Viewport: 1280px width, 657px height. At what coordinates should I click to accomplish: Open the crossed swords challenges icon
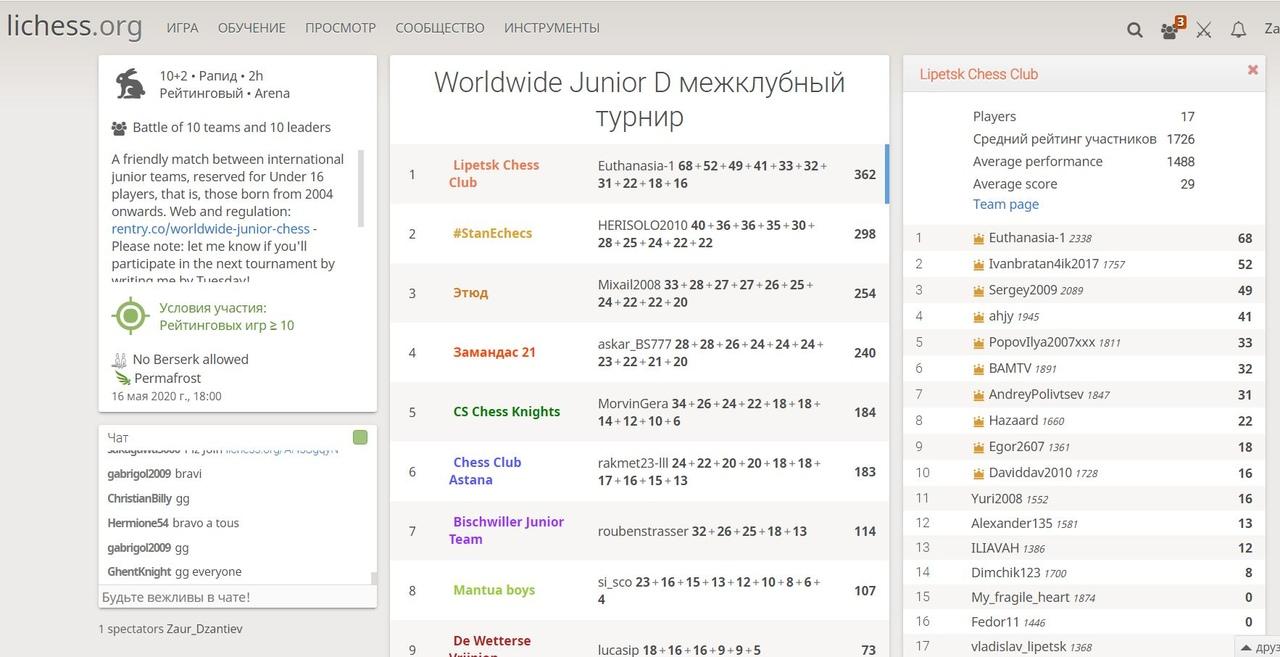click(x=1204, y=30)
